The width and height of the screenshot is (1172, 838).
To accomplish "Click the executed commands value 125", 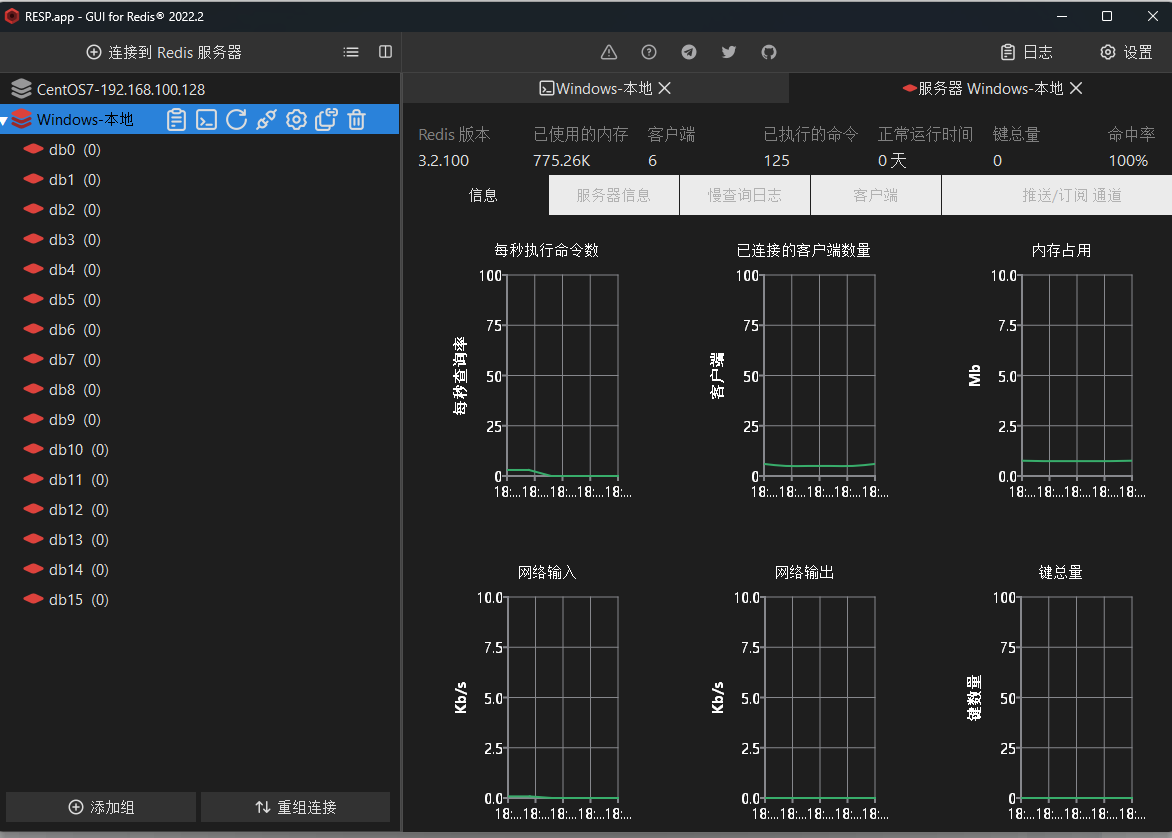I will [776, 161].
